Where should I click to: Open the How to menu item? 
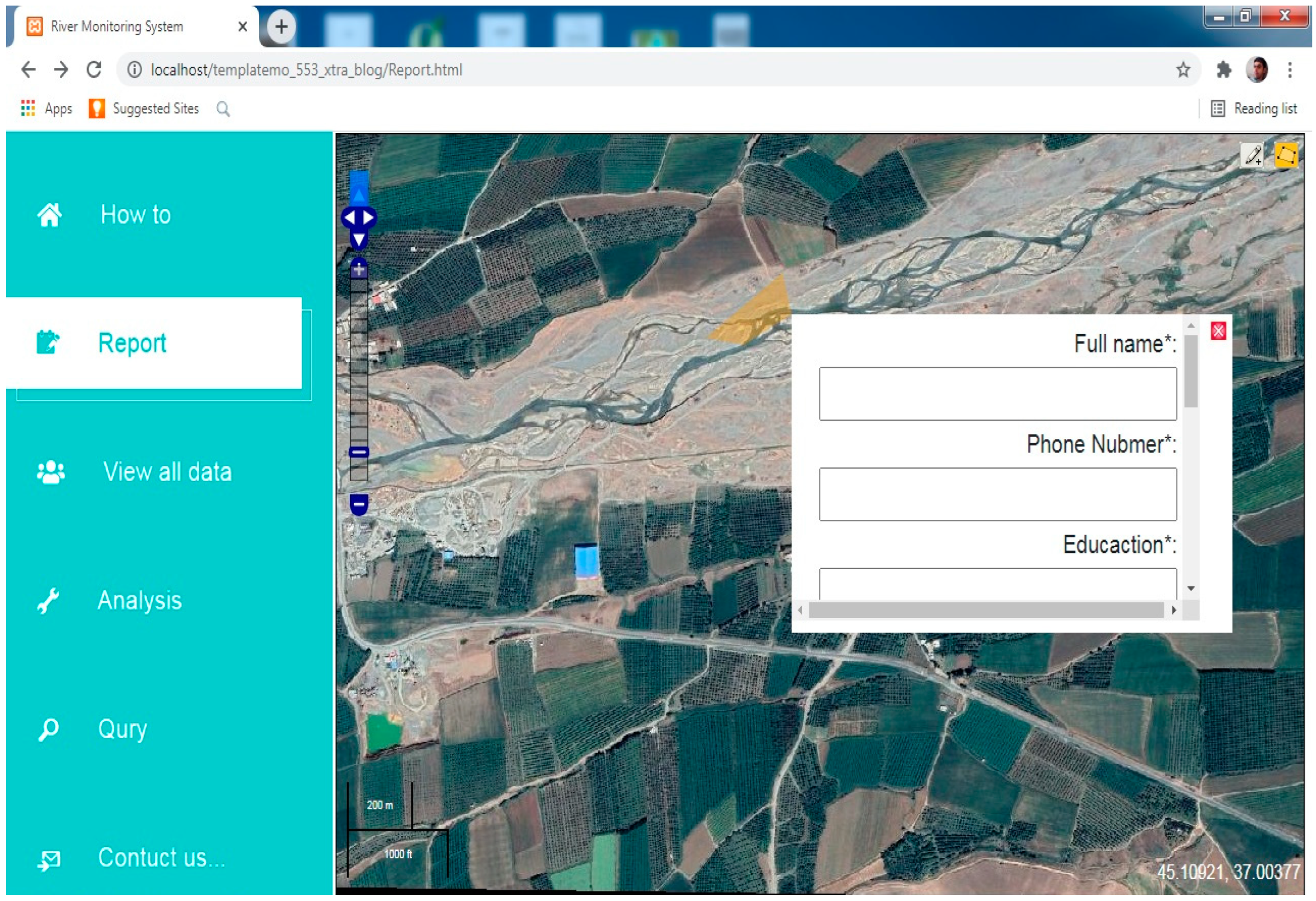tap(136, 214)
